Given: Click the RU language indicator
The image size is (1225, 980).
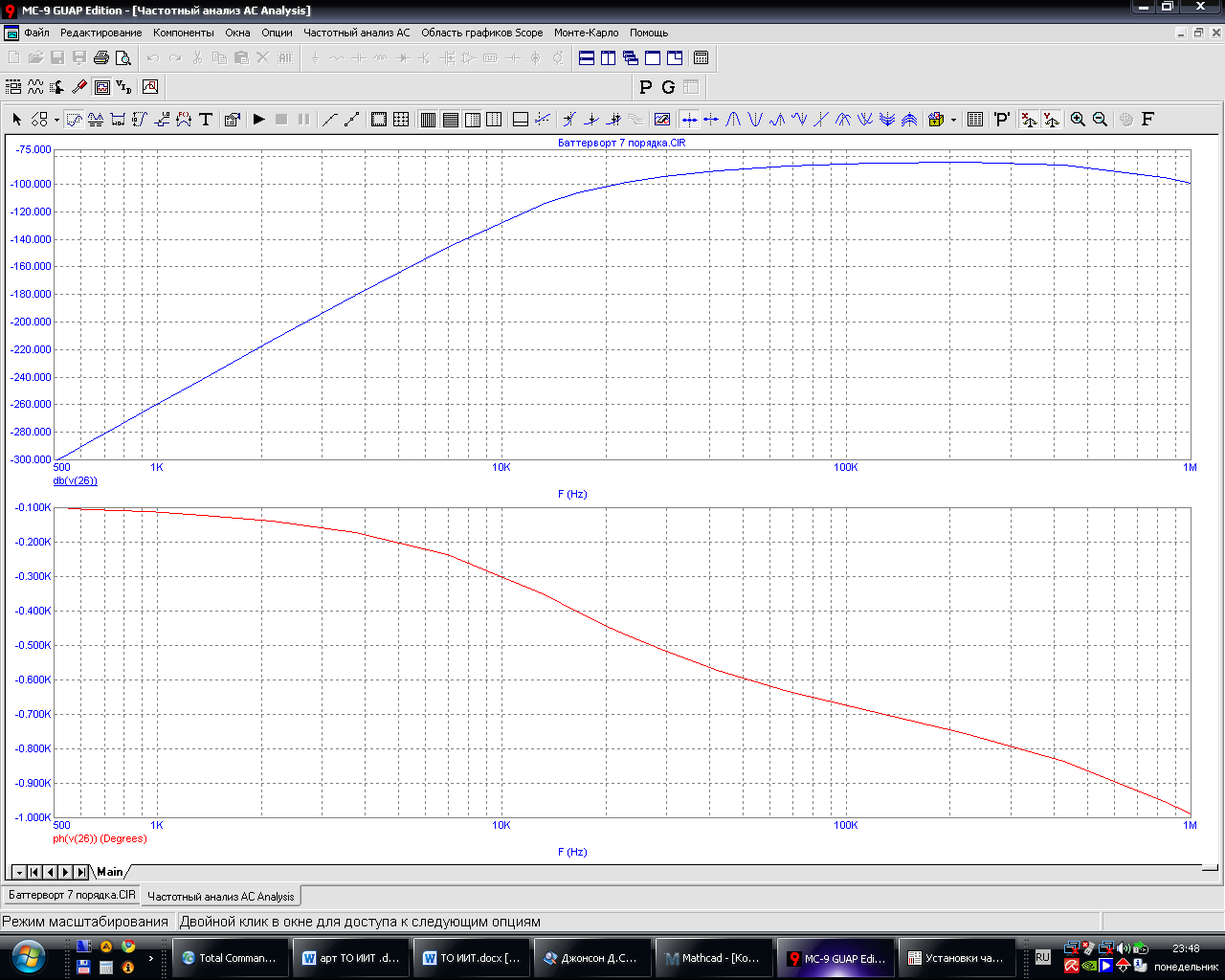Looking at the screenshot, I should click(x=1043, y=957).
